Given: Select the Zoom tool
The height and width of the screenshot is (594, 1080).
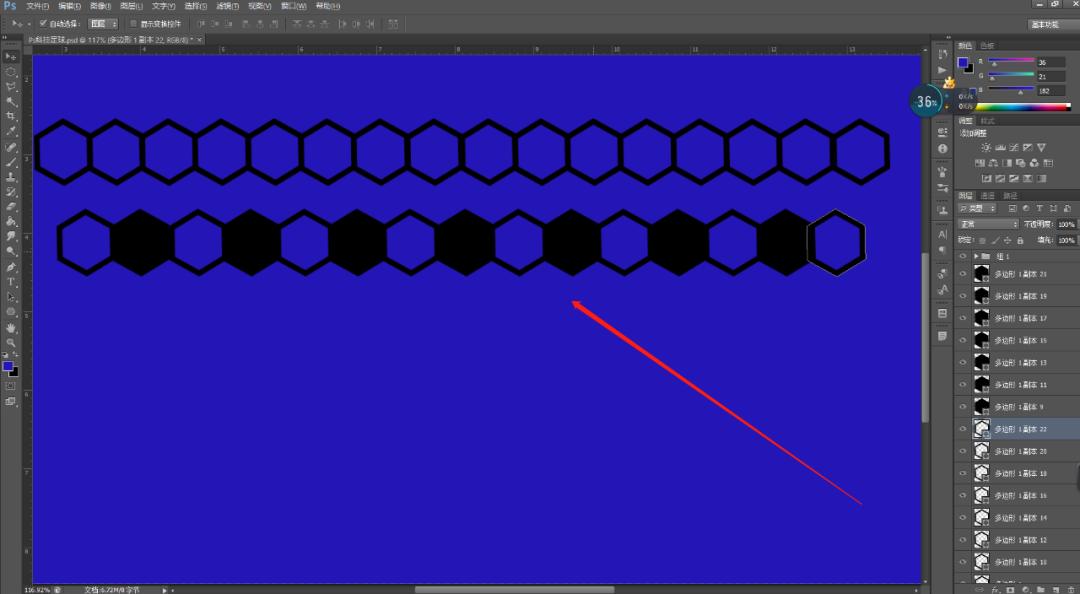Looking at the screenshot, I should [x=10, y=342].
